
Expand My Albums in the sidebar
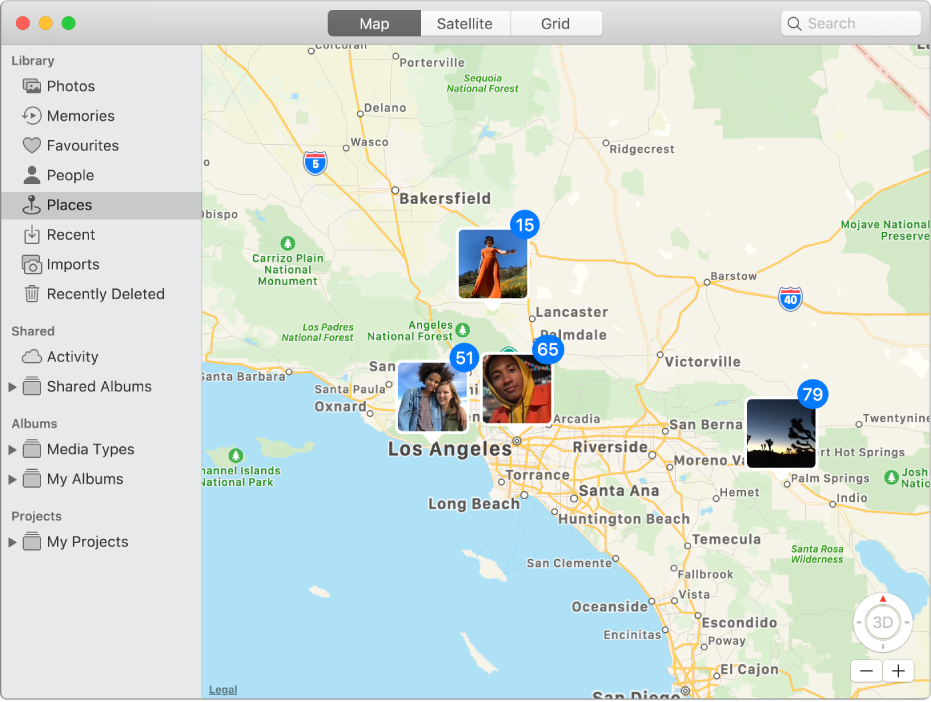click(13, 479)
